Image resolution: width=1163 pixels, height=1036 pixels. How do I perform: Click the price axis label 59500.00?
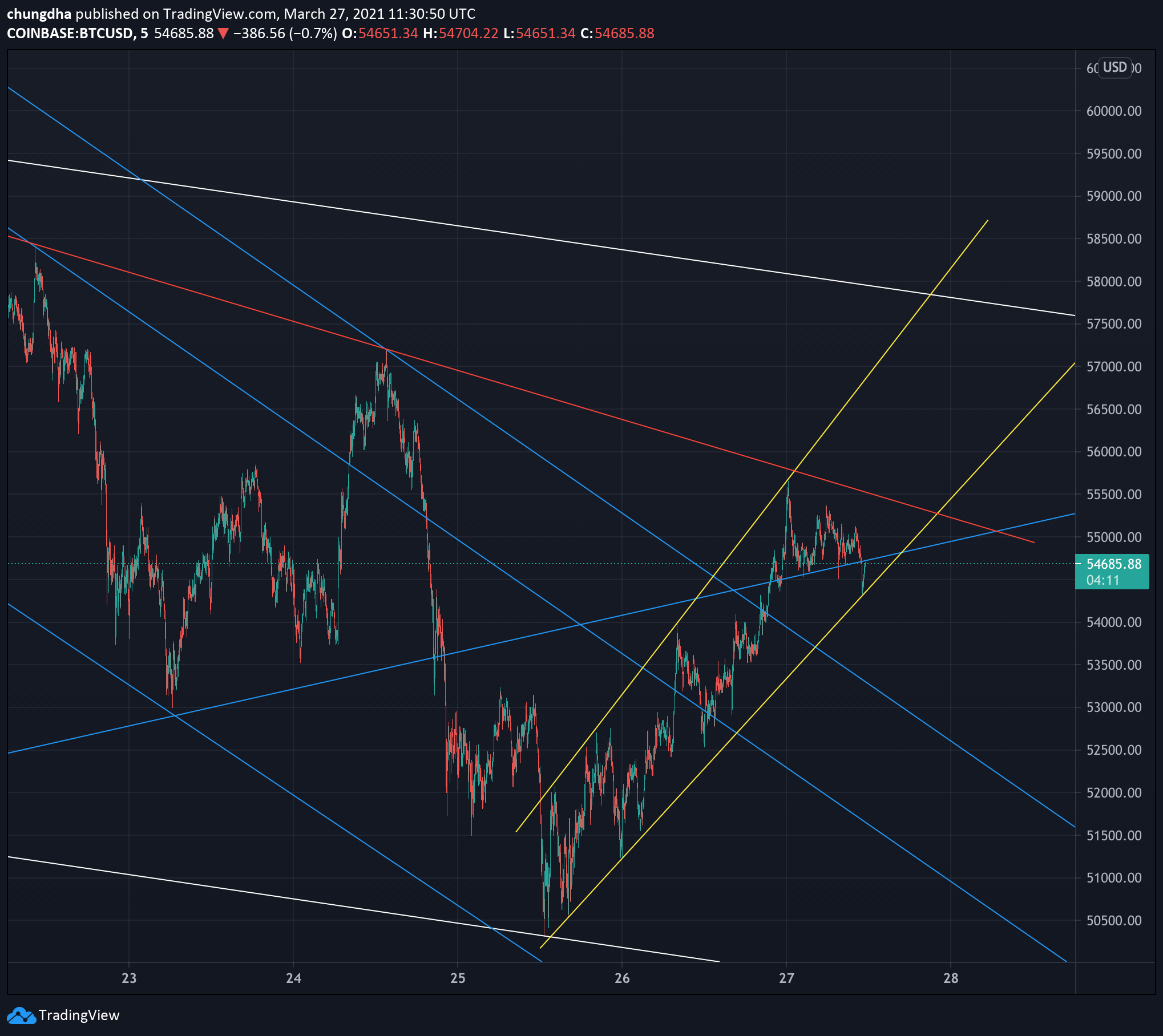pyautogui.click(x=1114, y=153)
